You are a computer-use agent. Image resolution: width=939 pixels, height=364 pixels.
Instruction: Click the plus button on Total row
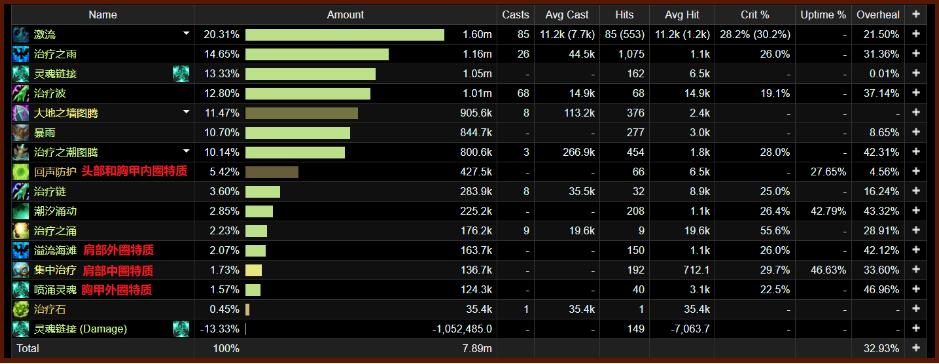tap(916, 348)
